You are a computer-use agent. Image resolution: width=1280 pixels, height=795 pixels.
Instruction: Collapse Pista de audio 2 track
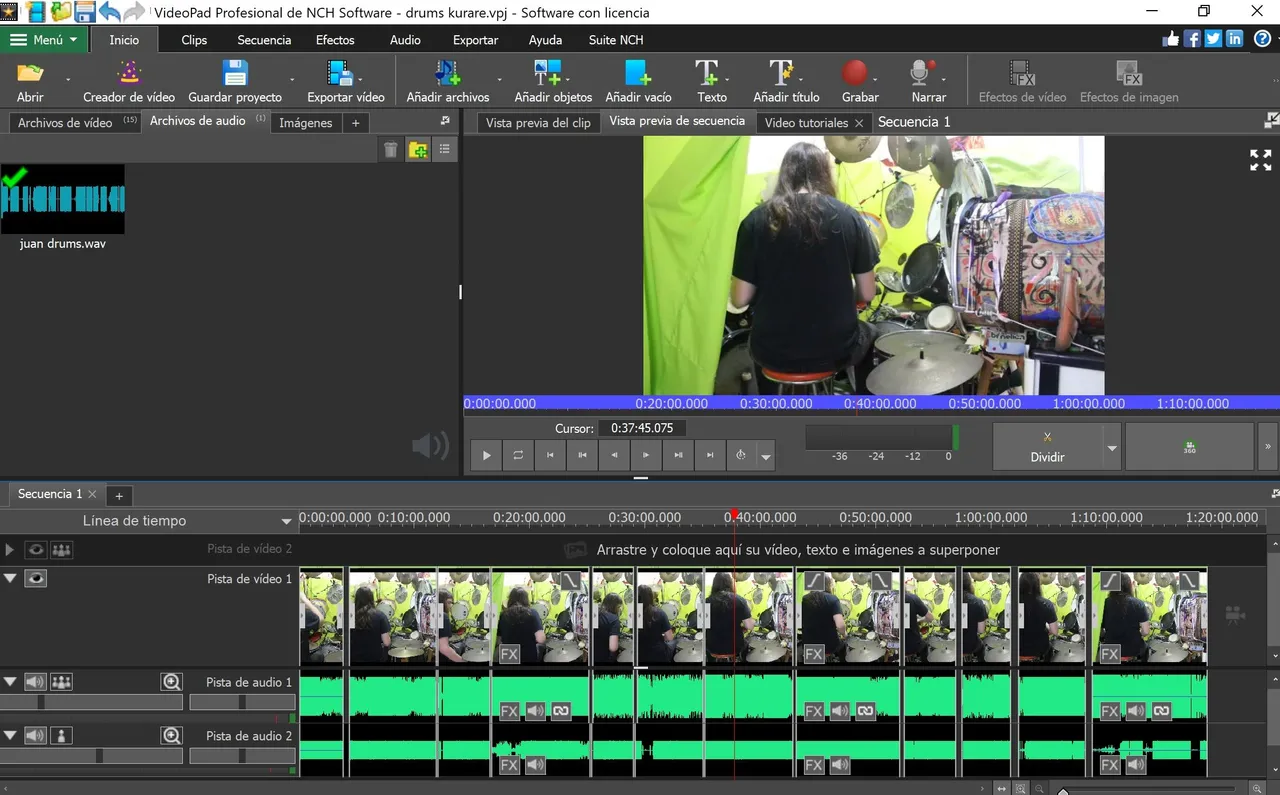(x=10, y=736)
